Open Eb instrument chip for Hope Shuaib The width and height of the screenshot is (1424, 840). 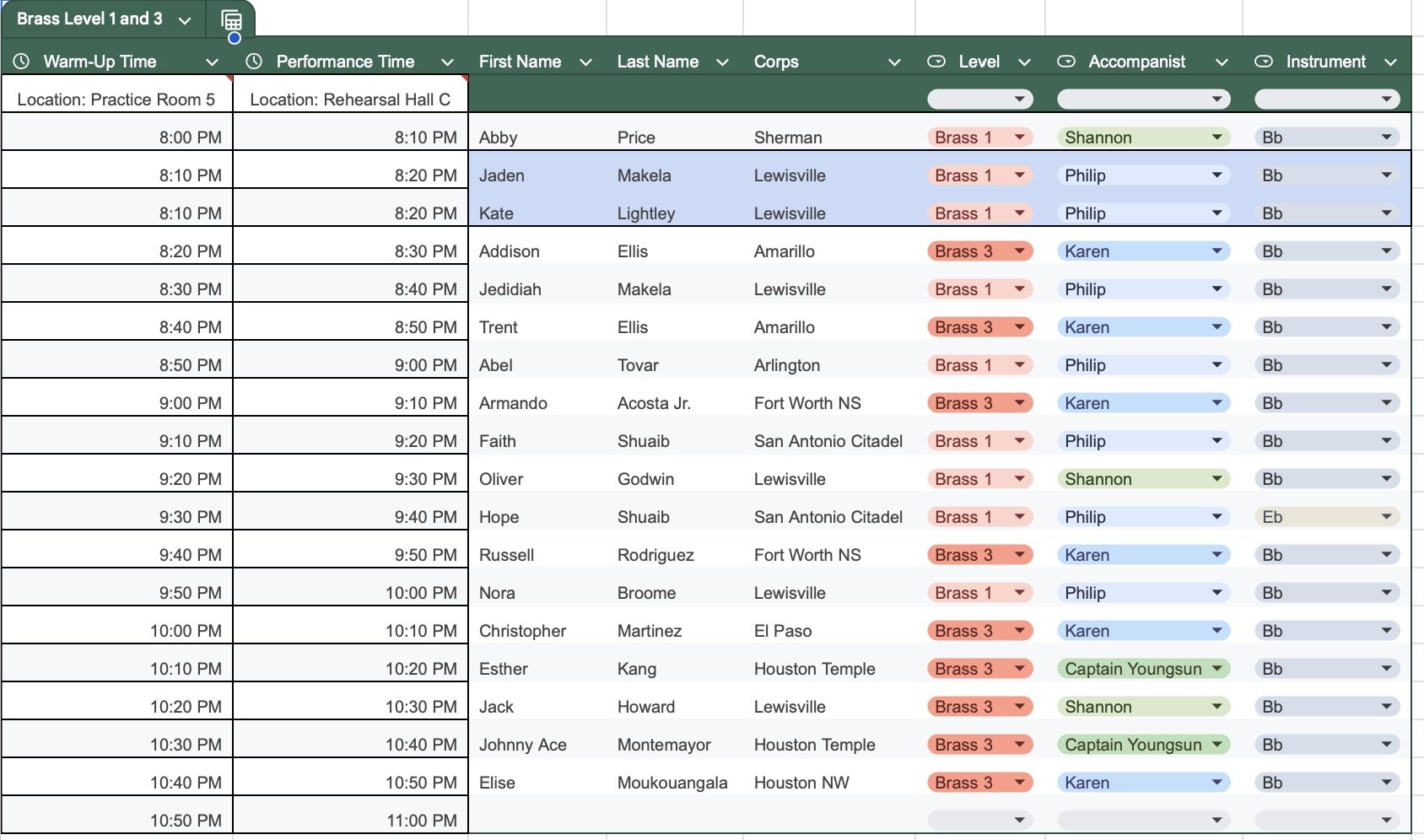1327,517
